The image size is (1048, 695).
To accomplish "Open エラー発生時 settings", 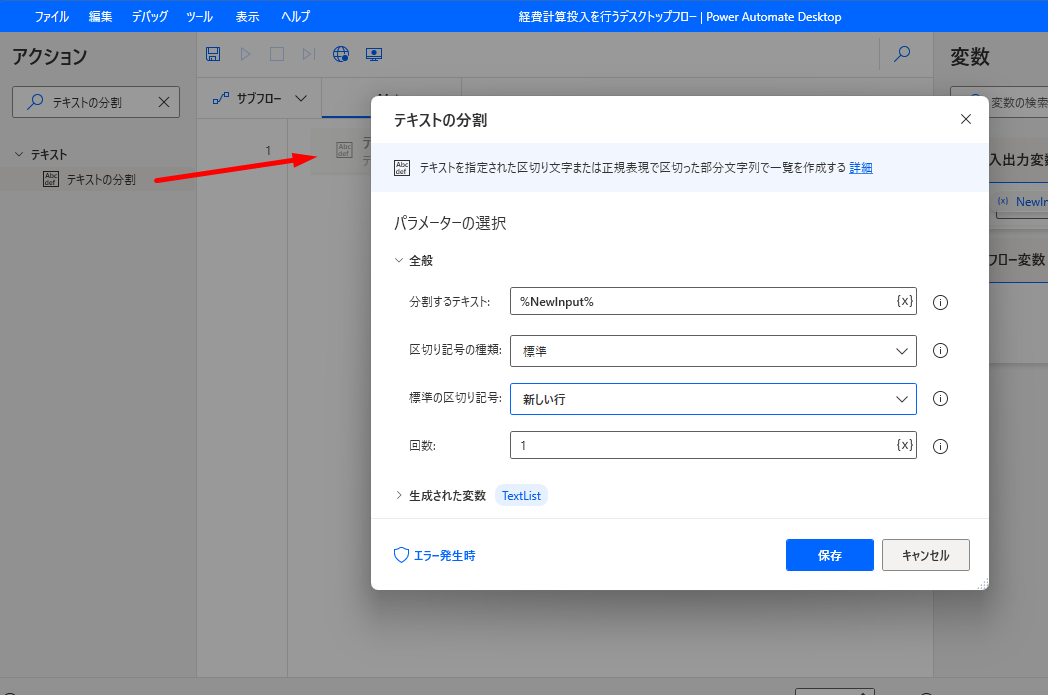I will [x=434, y=555].
